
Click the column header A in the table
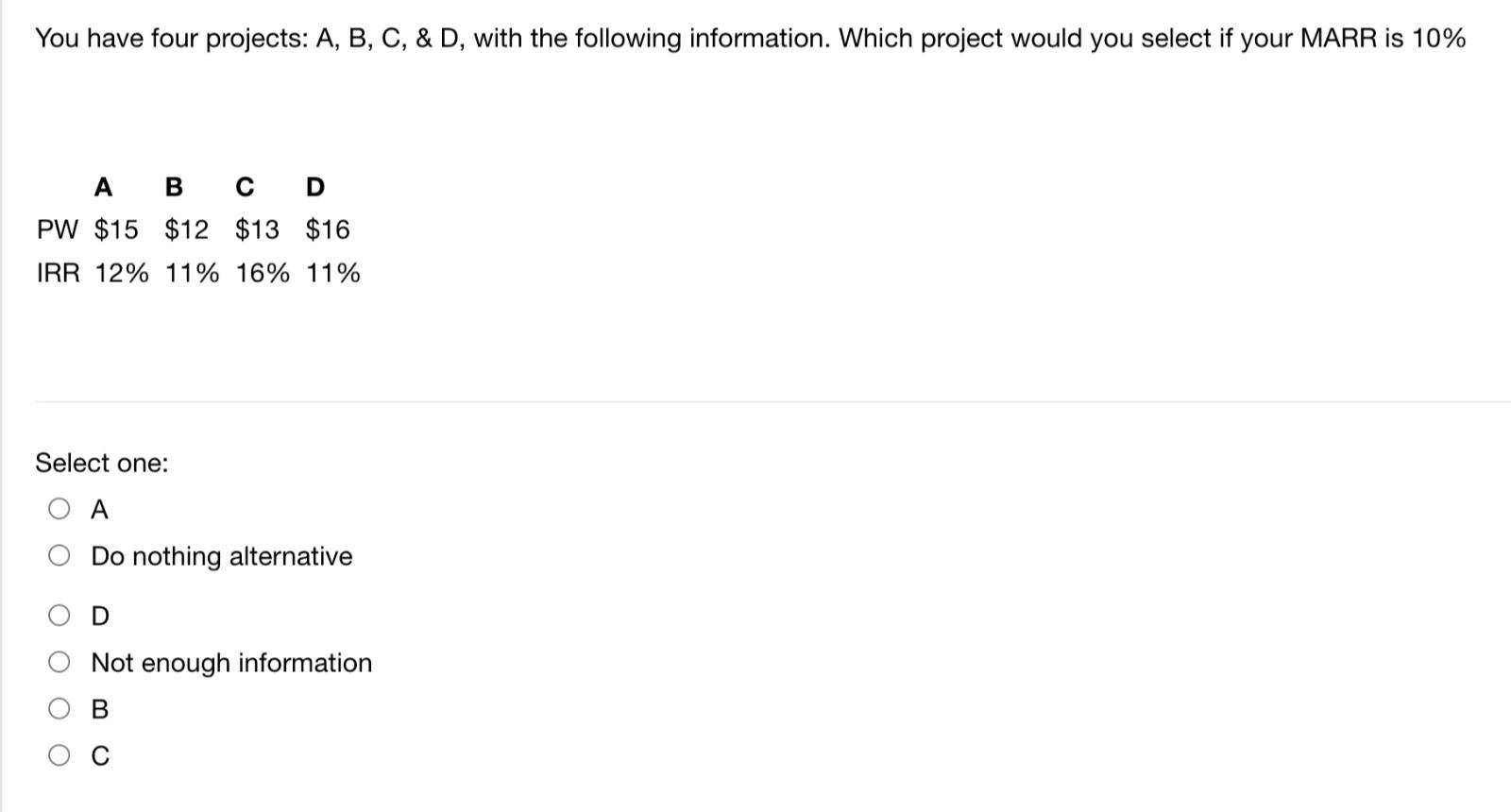[x=102, y=185]
